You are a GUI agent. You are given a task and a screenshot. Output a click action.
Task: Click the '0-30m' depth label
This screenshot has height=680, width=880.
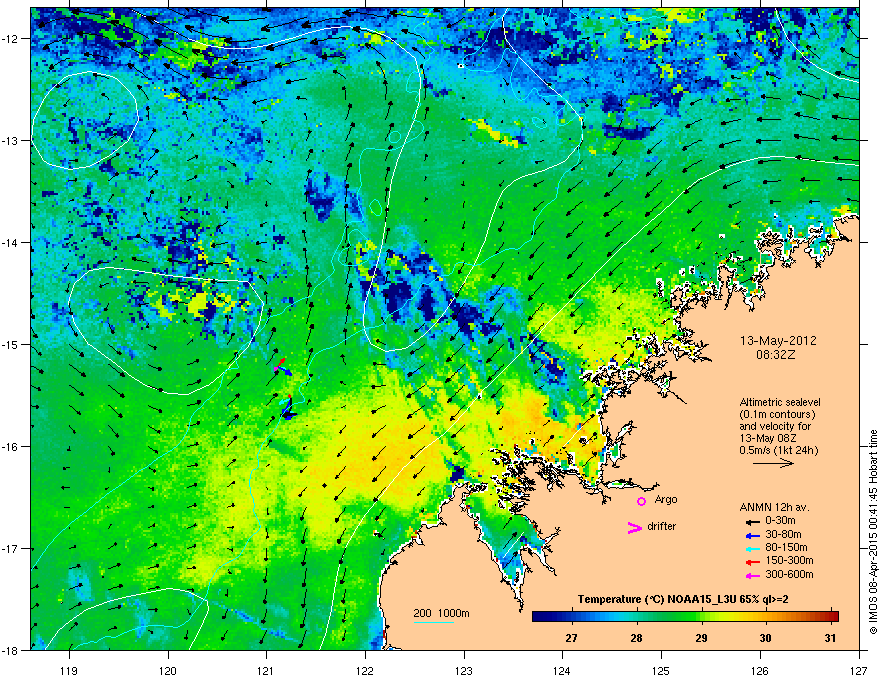click(780, 521)
